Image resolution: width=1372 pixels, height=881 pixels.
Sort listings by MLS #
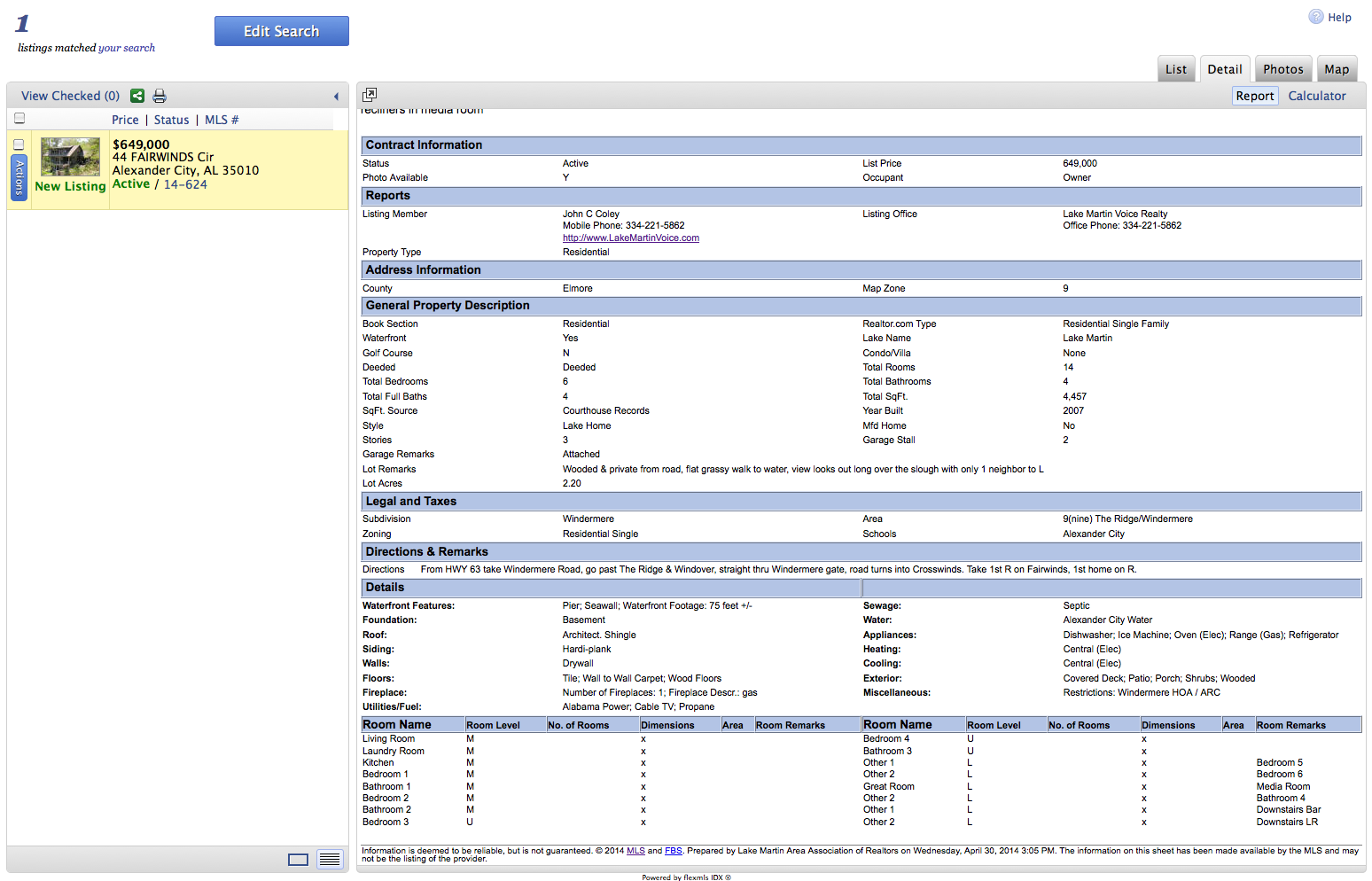(222, 120)
